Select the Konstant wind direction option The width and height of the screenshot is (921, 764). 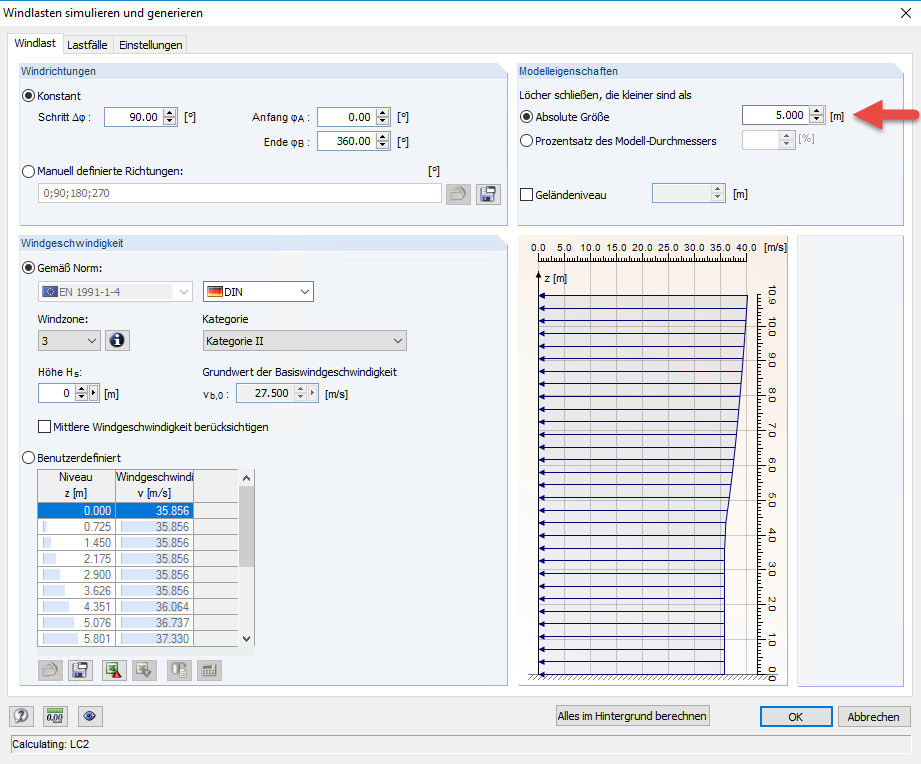coord(30,96)
